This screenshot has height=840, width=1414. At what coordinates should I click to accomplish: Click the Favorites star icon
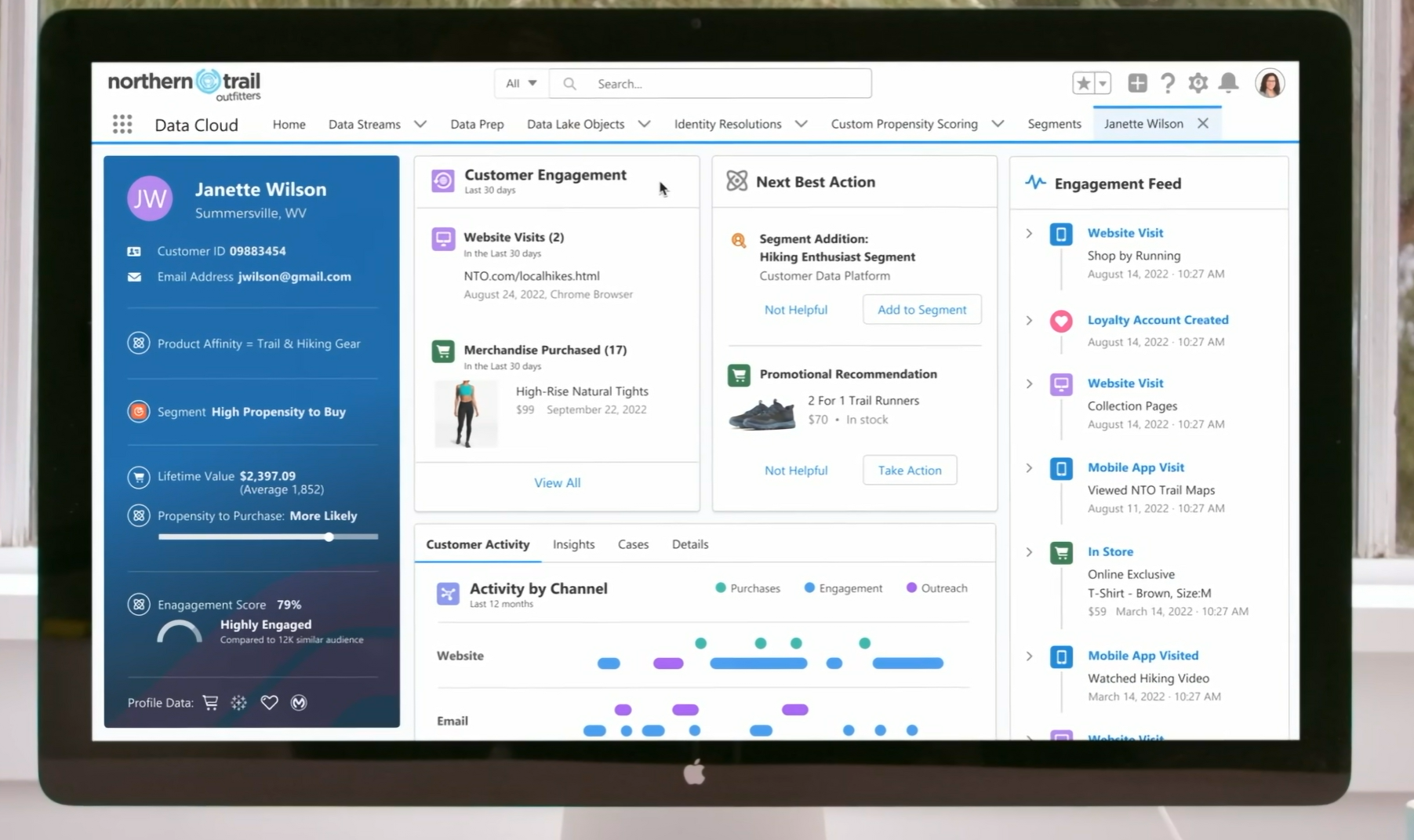[1083, 83]
